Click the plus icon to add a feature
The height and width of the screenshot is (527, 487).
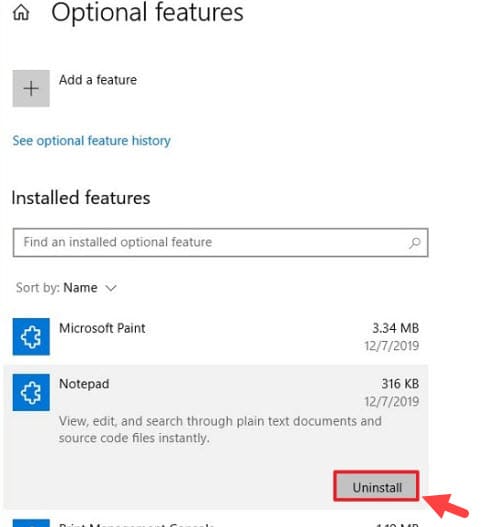click(31, 88)
